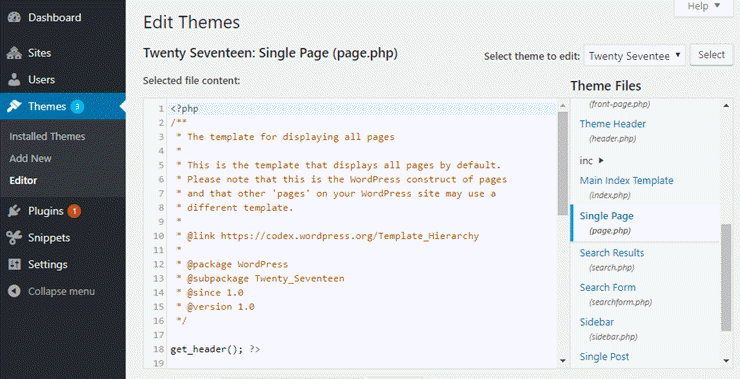The width and height of the screenshot is (740, 379).
Task: Click the Themes update count badge
Action: [77, 107]
